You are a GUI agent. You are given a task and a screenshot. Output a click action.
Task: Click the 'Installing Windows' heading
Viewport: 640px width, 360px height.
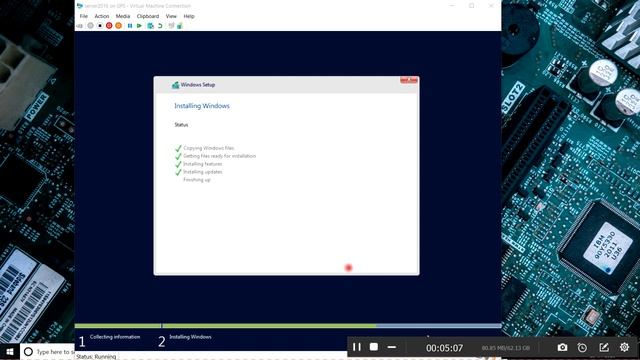(202, 106)
